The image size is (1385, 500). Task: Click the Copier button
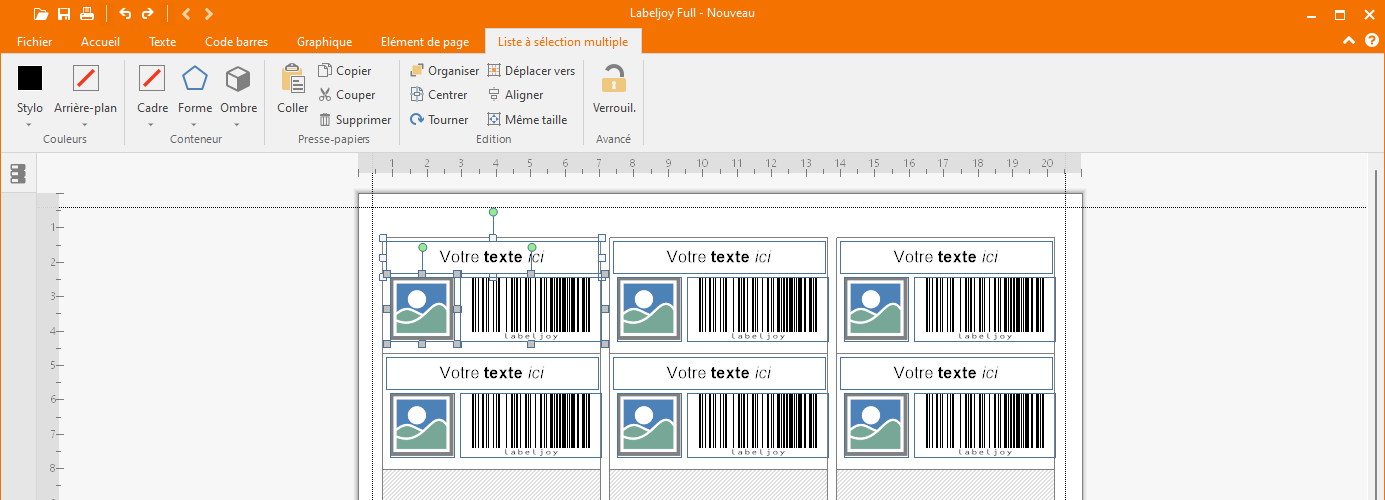click(x=345, y=71)
